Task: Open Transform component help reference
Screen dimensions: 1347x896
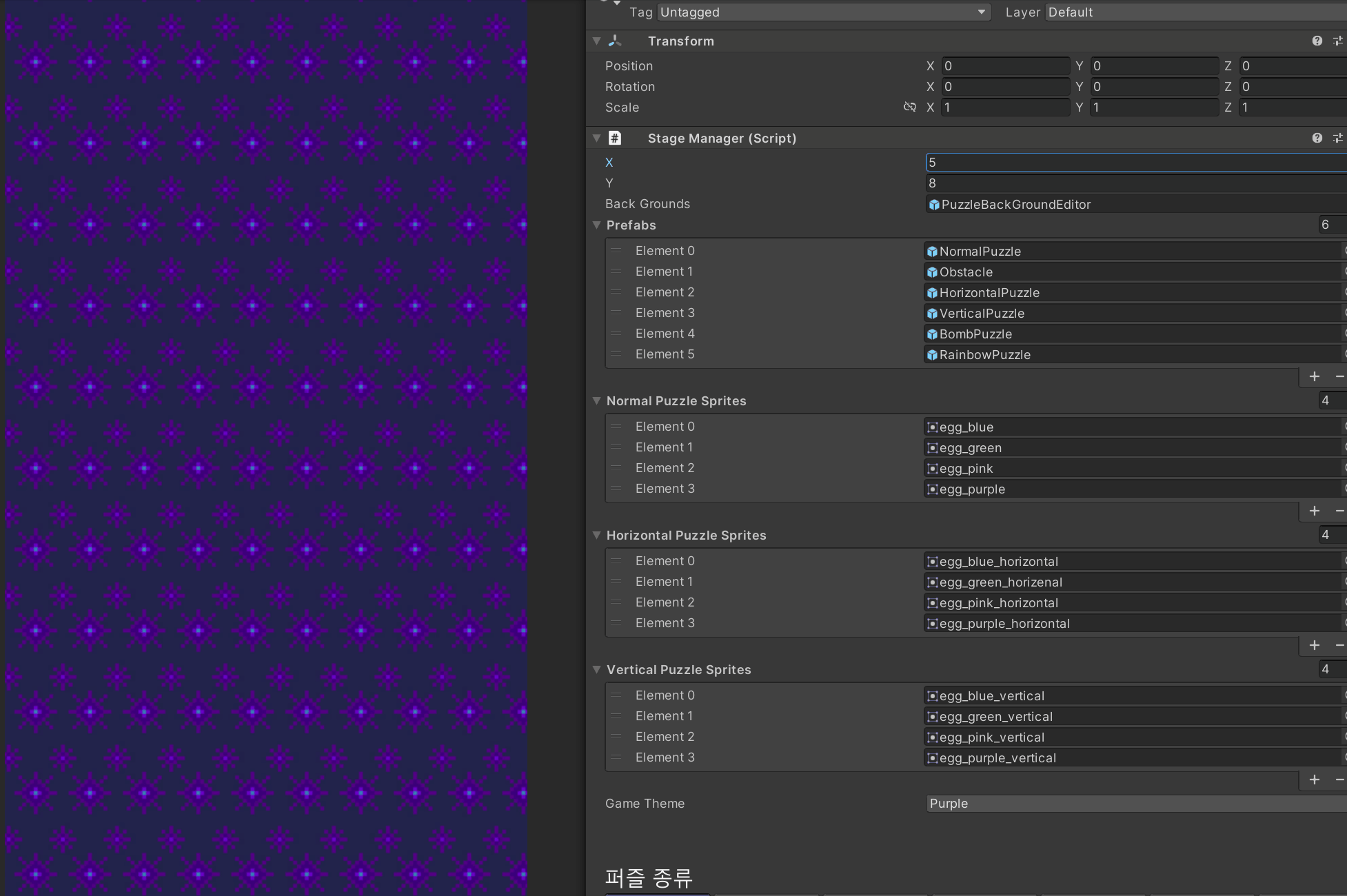Action: pos(1317,41)
